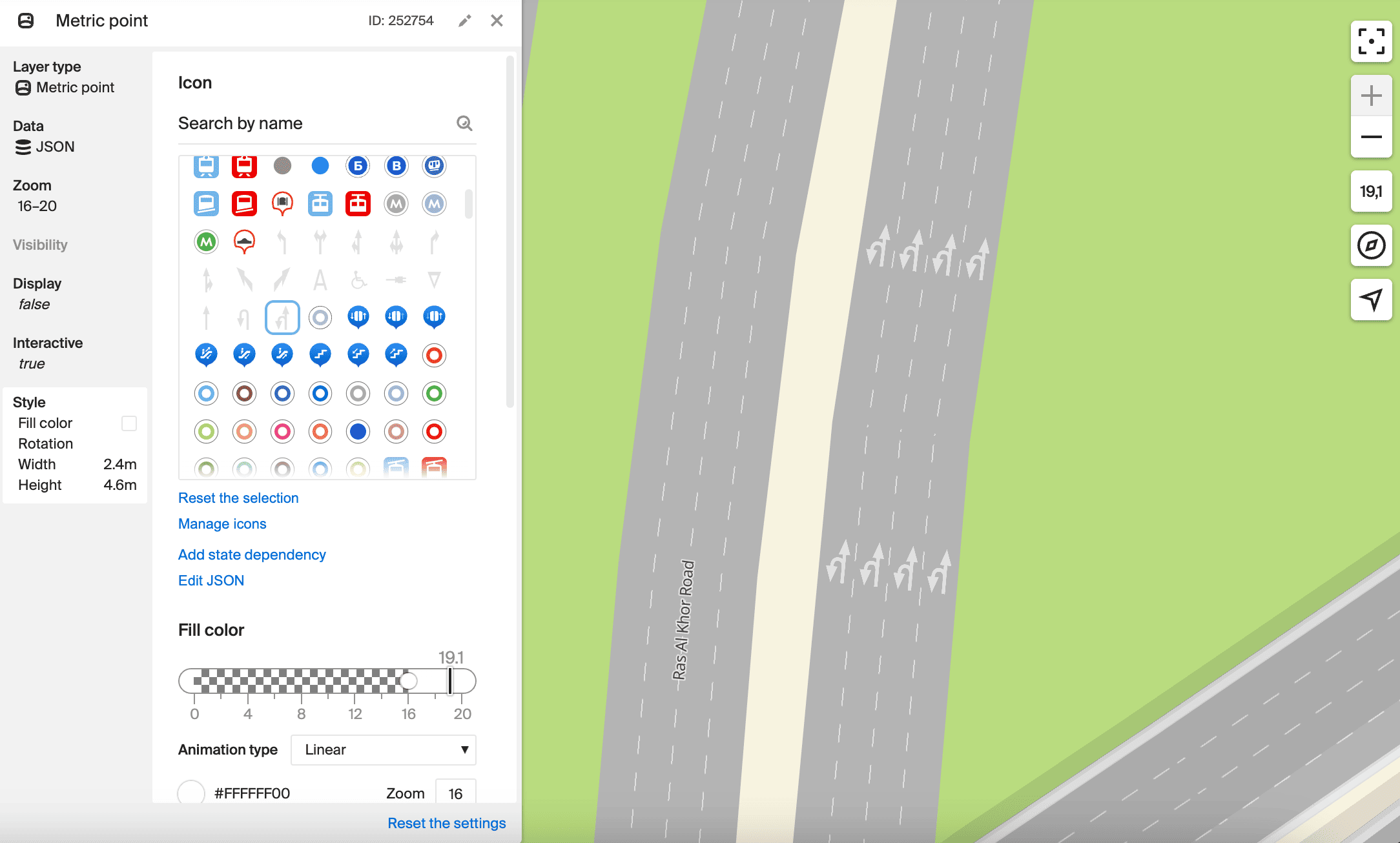The image size is (1400, 843).
Task: Click the compass orientation icon
Action: pos(1371,245)
